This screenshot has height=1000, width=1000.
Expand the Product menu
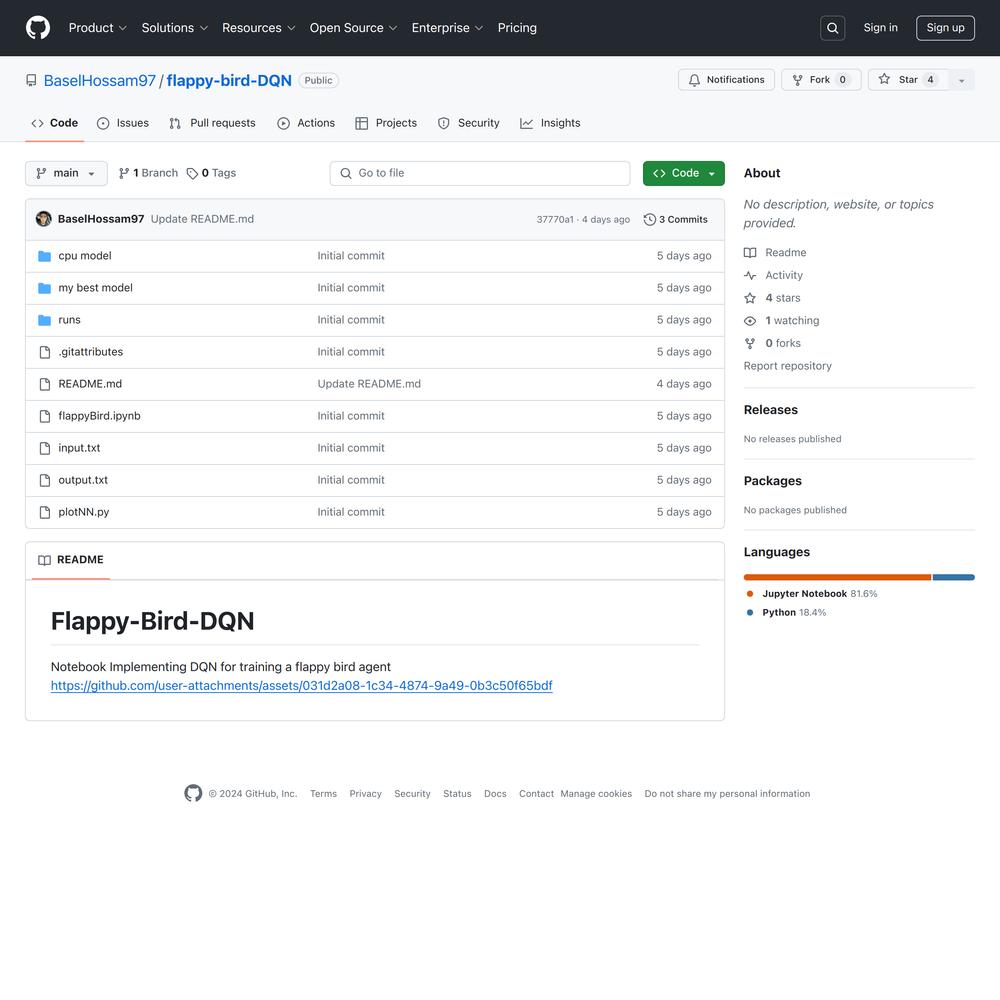98,28
